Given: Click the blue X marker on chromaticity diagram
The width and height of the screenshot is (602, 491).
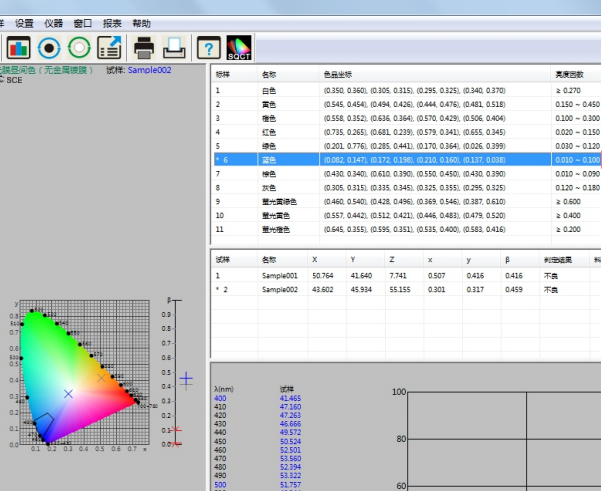Looking at the screenshot, I should pyautogui.click(x=68, y=394).
